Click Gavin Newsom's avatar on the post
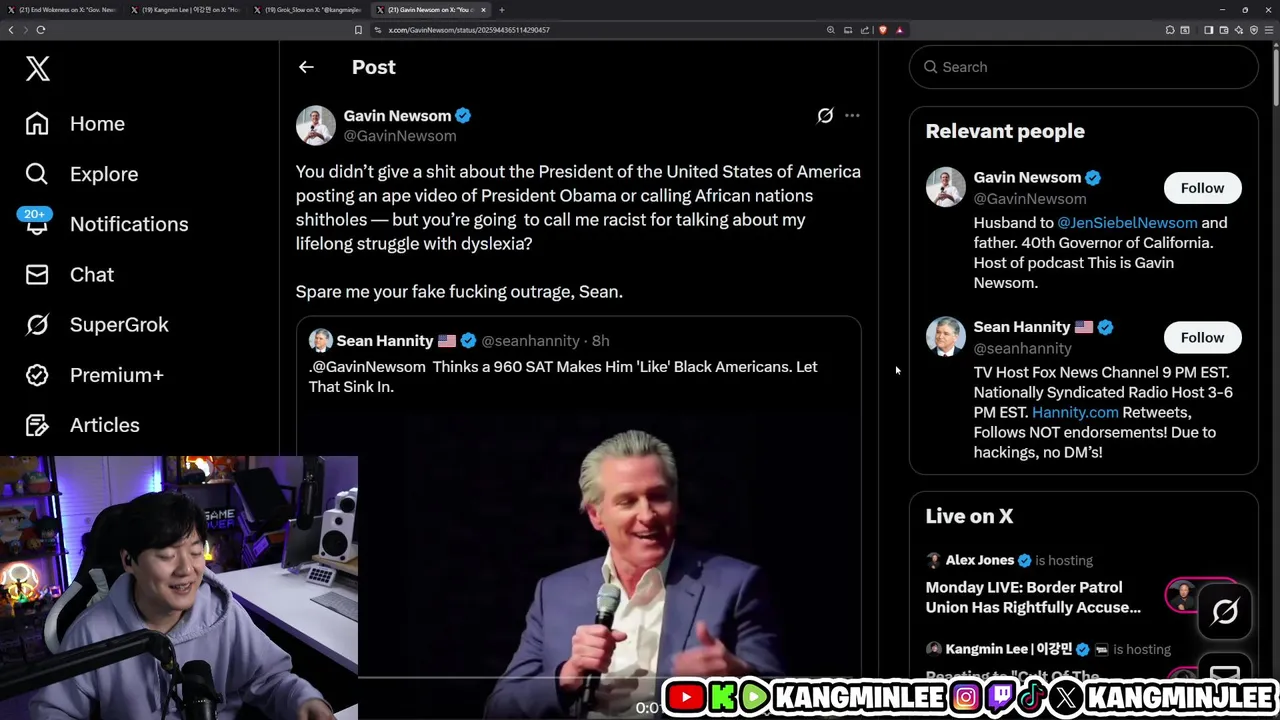This screenshot has width=1280, height=720. pyautogui.click(x=315, y=126)
